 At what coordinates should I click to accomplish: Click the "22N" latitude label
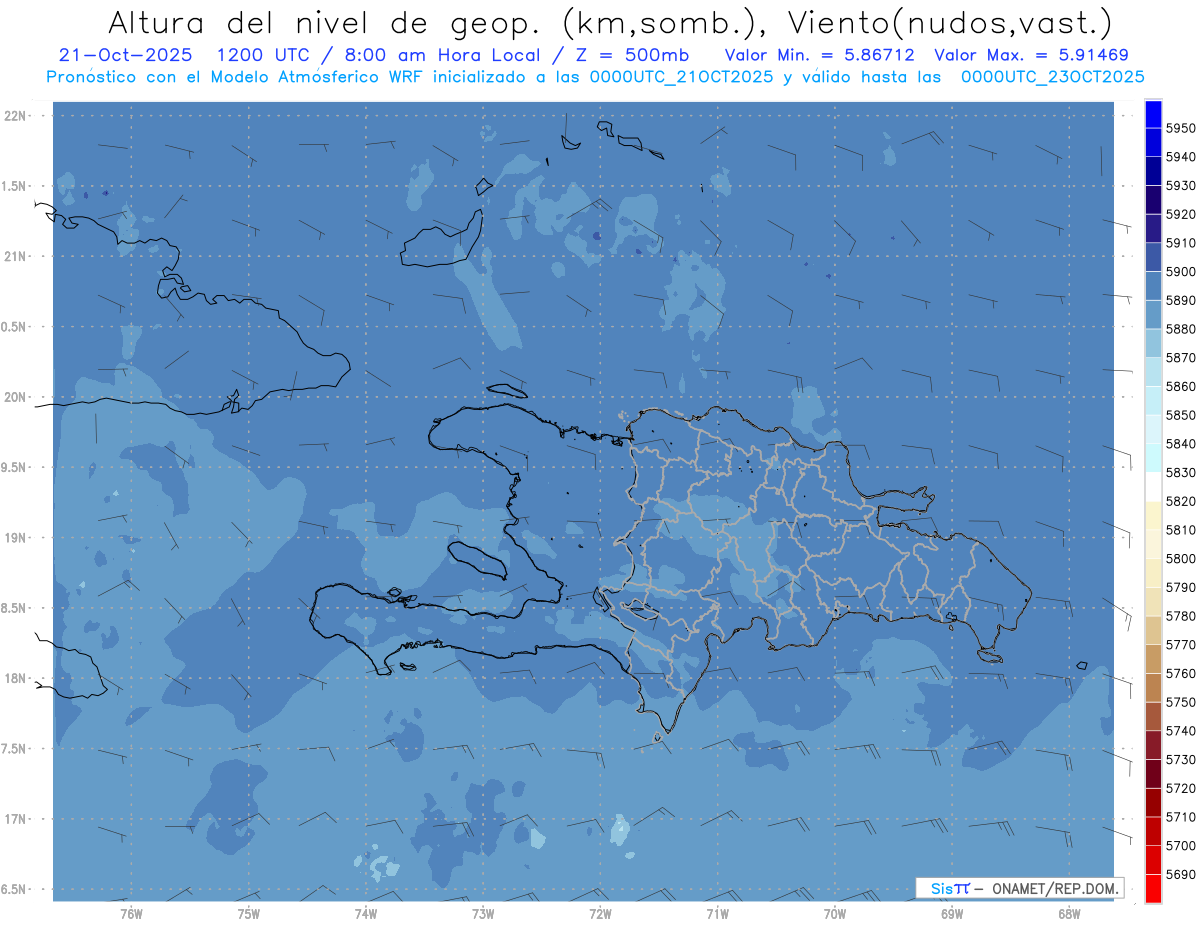14,116
